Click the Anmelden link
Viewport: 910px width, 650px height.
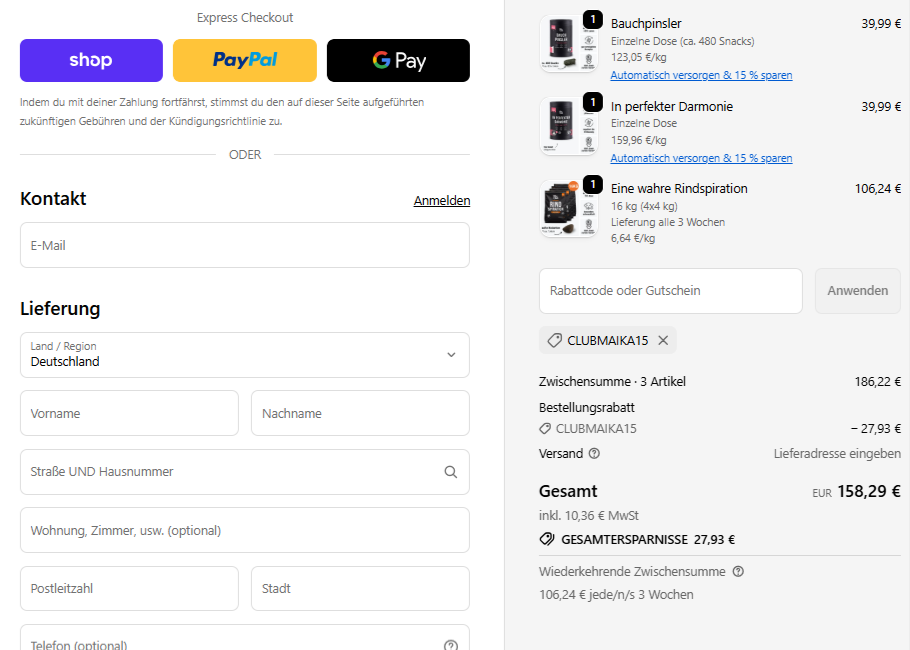pyautogui.click(x=441, y=201)
